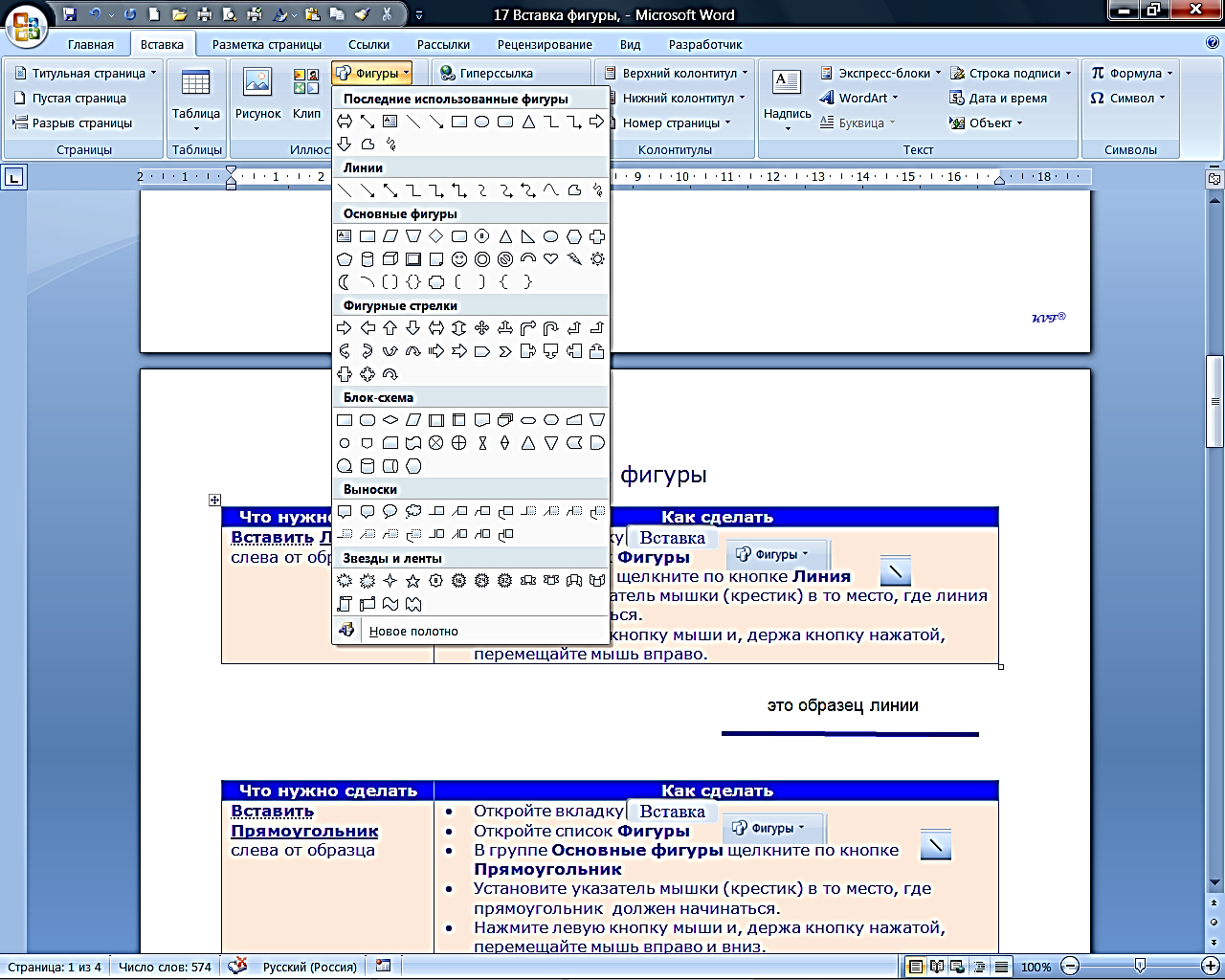Collapse the Фигуры dropdown button

[372, 73]
